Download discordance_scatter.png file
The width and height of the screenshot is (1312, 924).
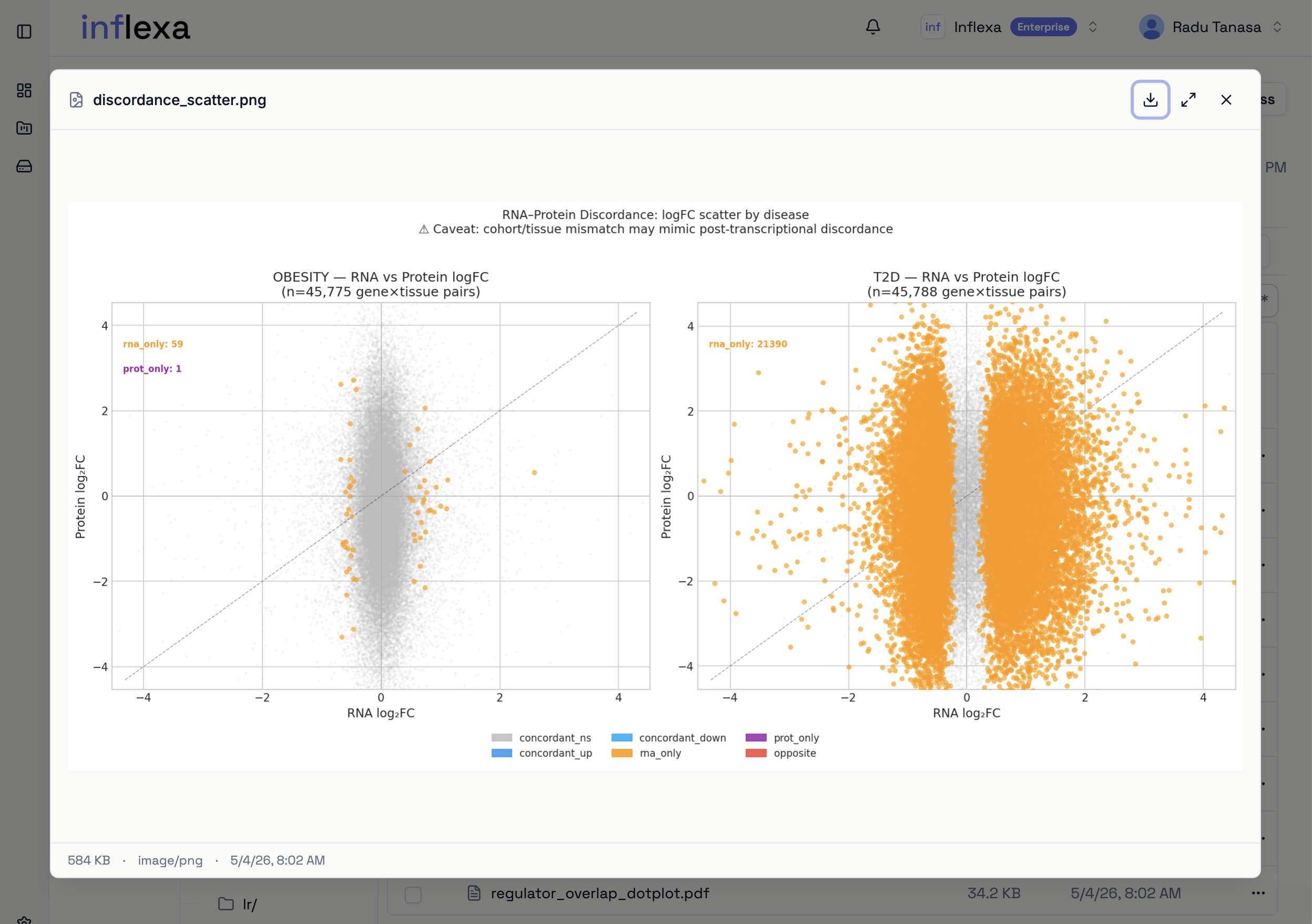[x=1150, y=100]
